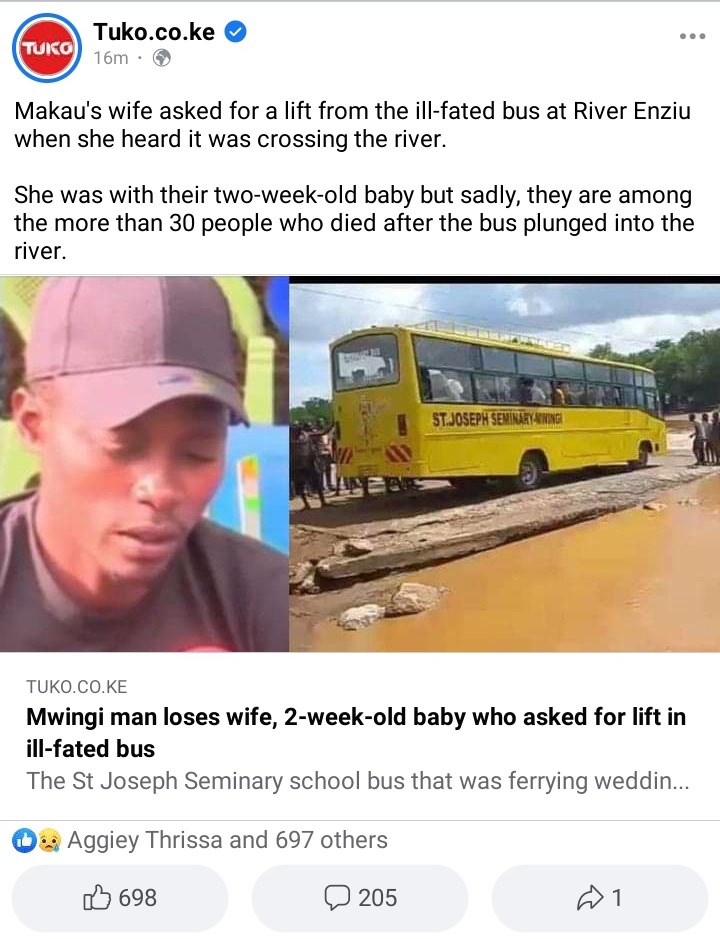Click the 16m post timestamp

pos(111,58)
